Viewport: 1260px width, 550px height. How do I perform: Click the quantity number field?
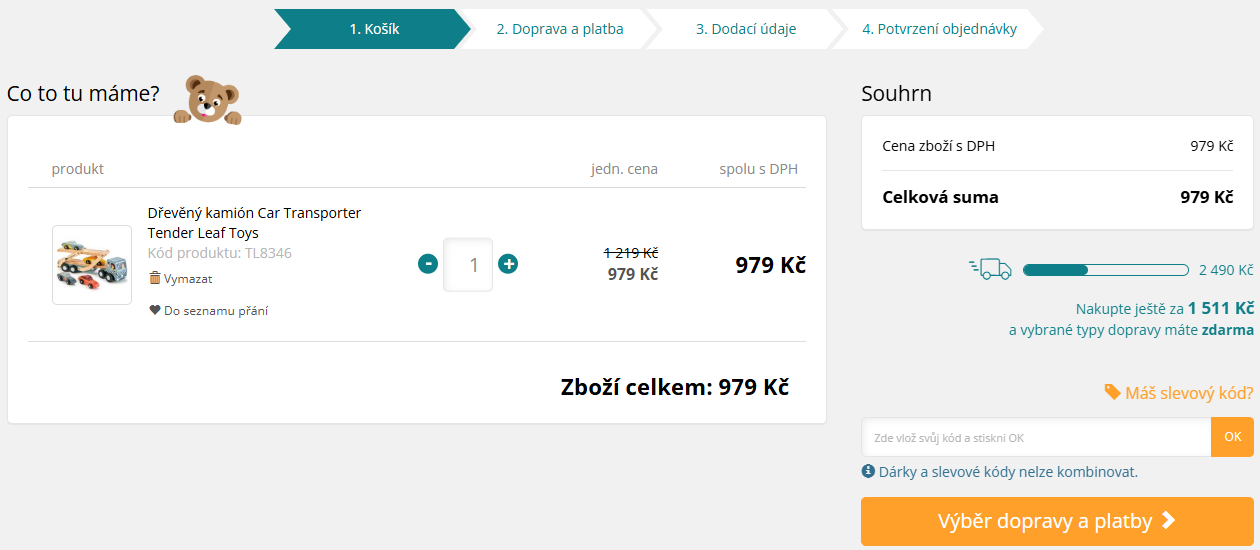[468, 265]
